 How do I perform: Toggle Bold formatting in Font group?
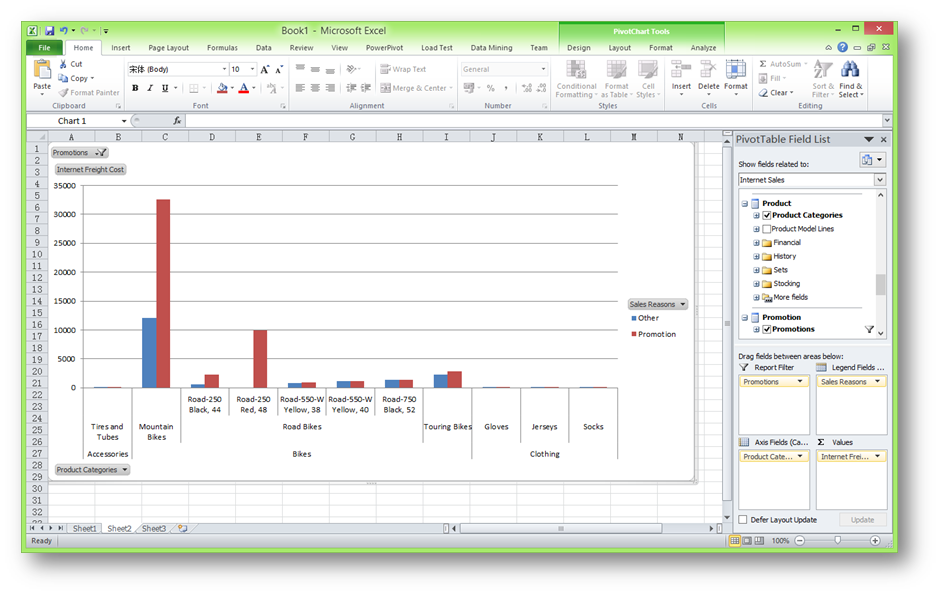pos(135,88)
